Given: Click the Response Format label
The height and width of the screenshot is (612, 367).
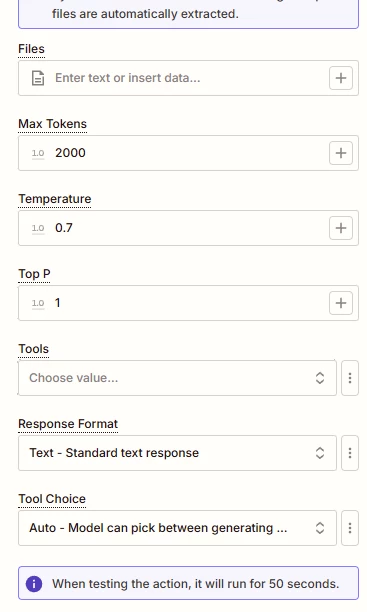Looking at the screenshot, I should 68,424.
